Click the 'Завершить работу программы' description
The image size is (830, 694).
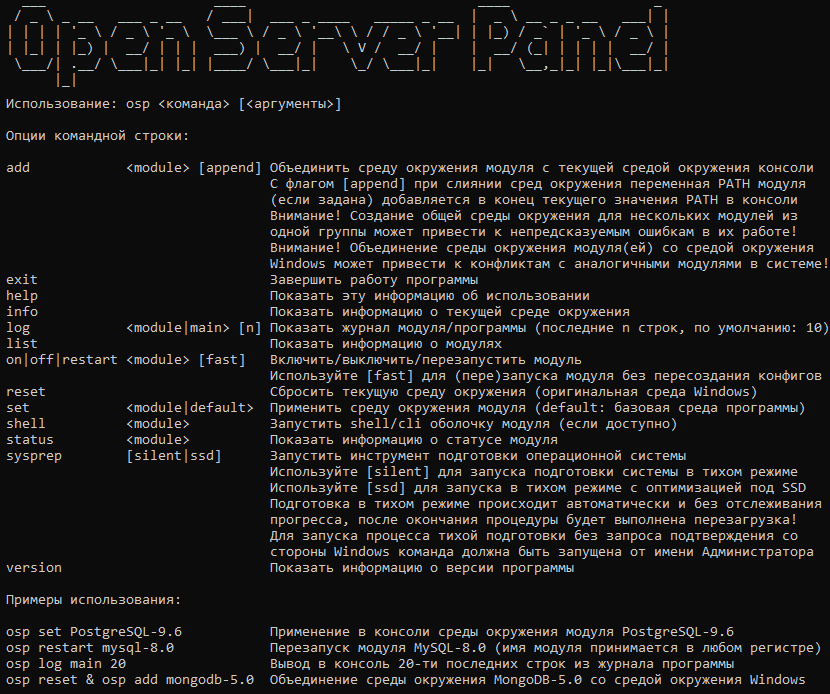[x=374, y=280]
